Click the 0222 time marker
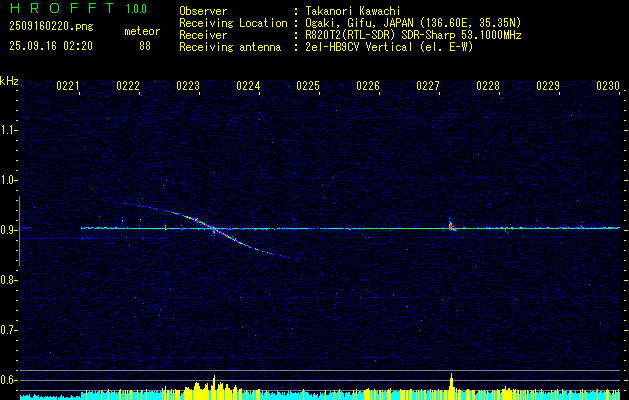The image size is (629, 400). point(128,86)
